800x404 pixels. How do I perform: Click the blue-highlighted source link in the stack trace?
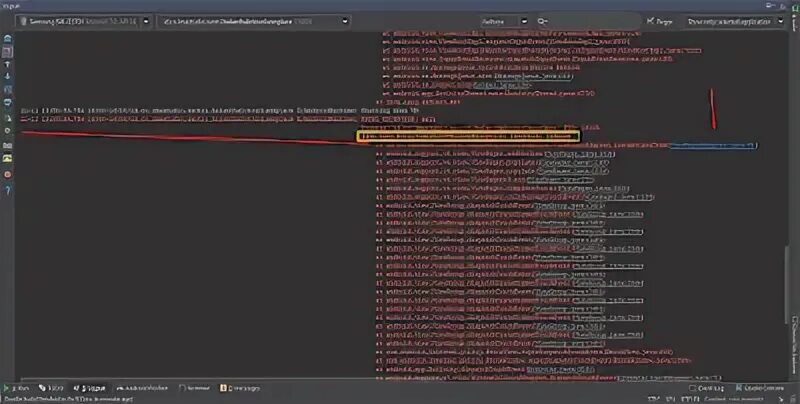click(x=712, y=146)
